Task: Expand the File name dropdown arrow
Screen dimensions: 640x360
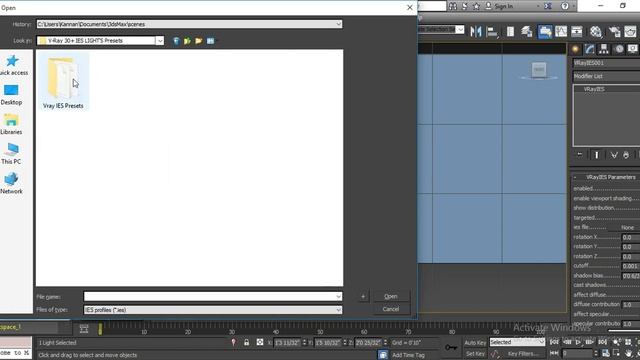Action: point(338,297)
